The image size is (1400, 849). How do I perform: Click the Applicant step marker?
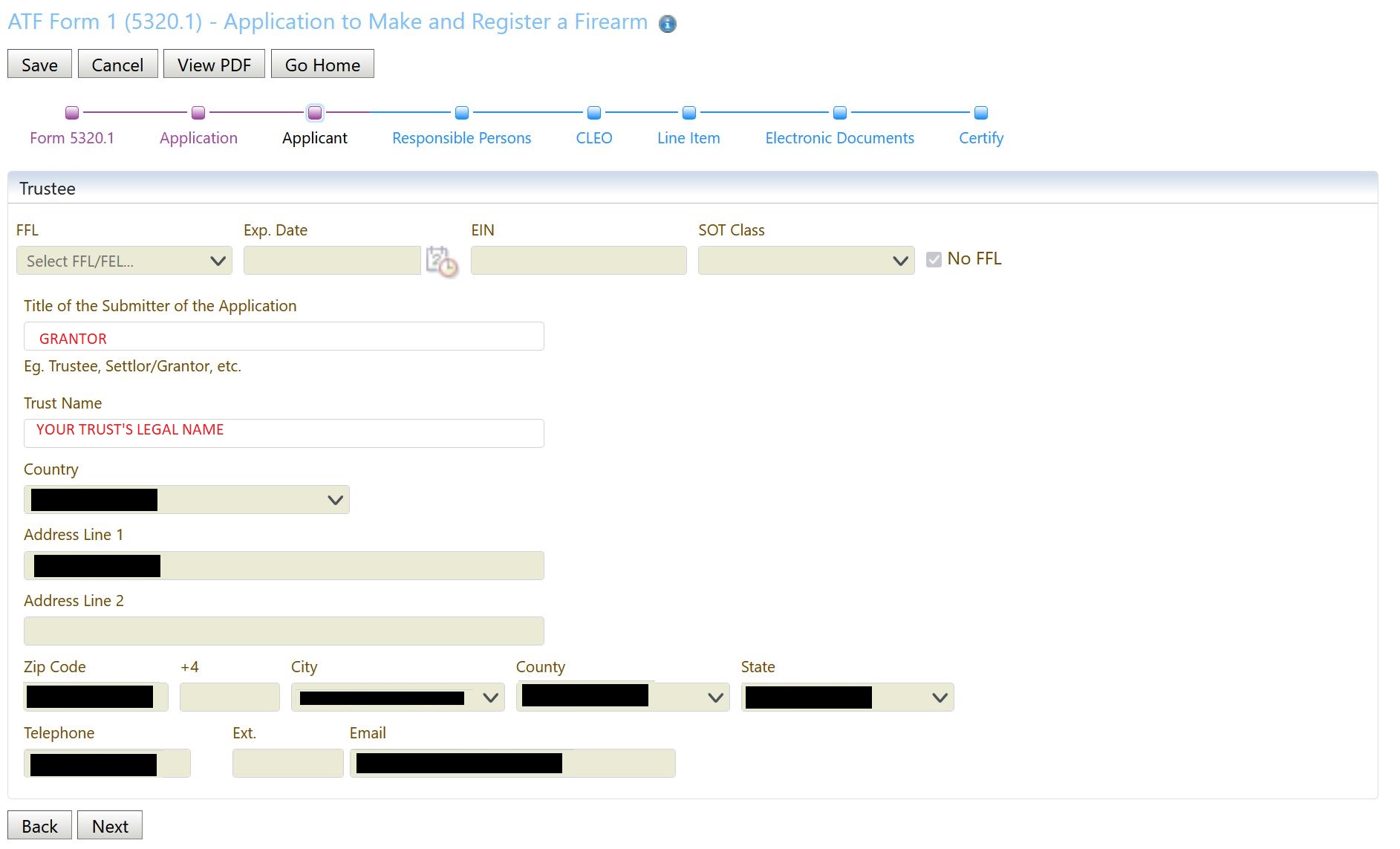315,113
